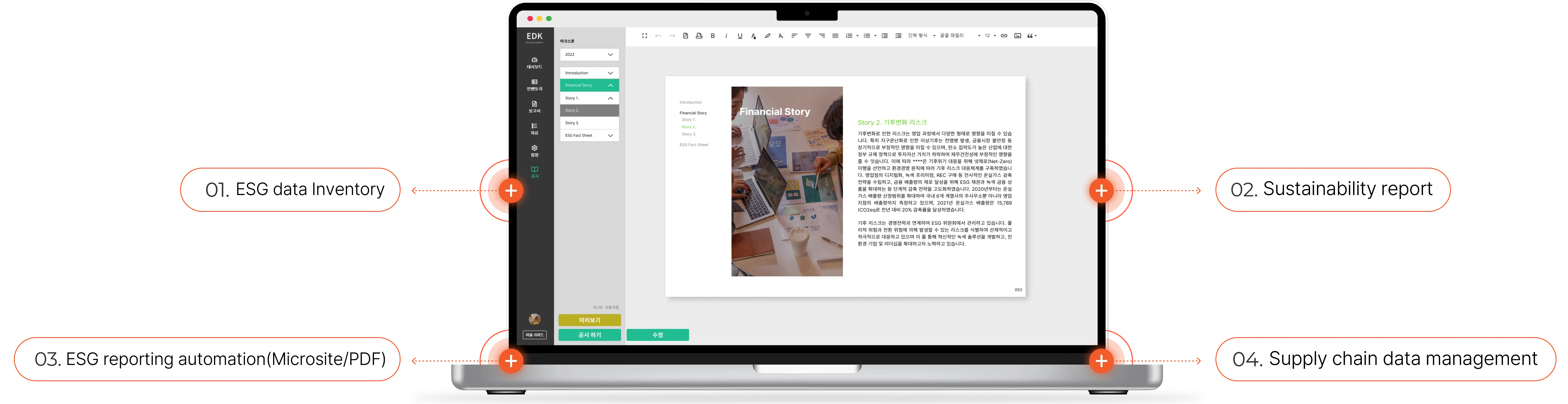Jump to Story 3. in page outline
The width and height of the screenshot is (1568, 404).
689,134
